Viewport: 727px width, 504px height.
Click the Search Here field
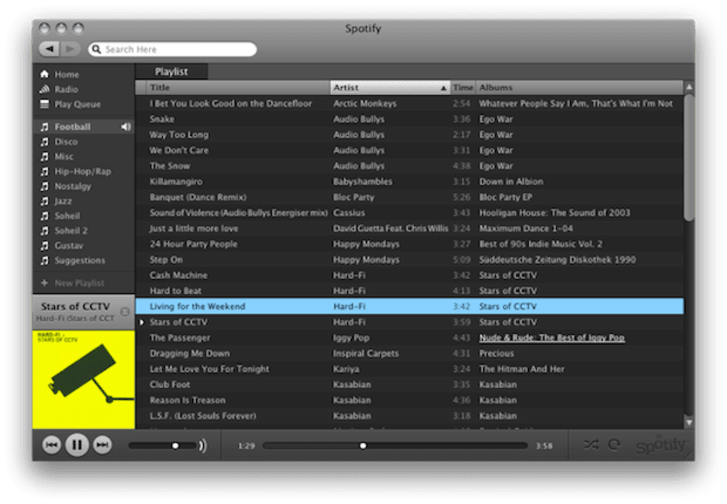(x=172, y=49)
